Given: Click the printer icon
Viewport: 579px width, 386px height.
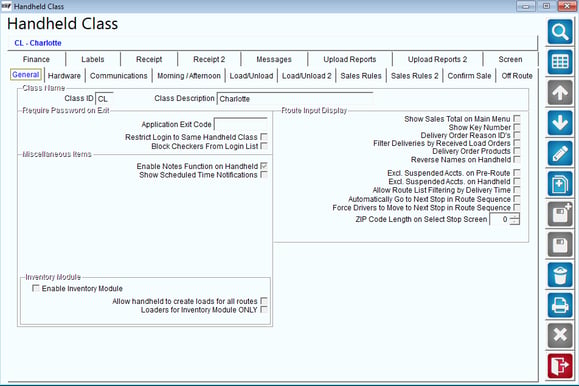Looking at the screenshot, I should point(560,305).
